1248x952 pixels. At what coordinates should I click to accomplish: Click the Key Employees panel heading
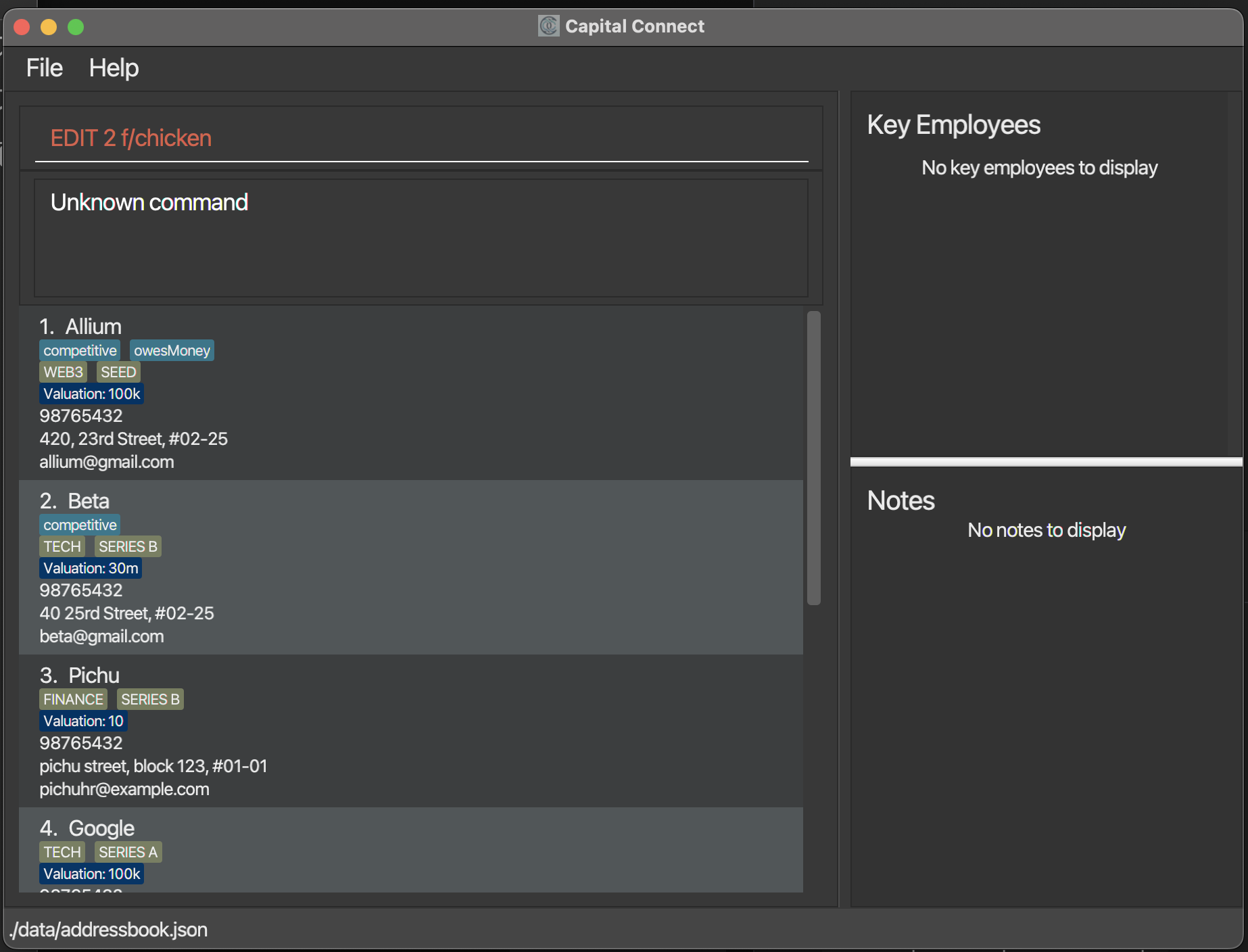click(953, 125)
